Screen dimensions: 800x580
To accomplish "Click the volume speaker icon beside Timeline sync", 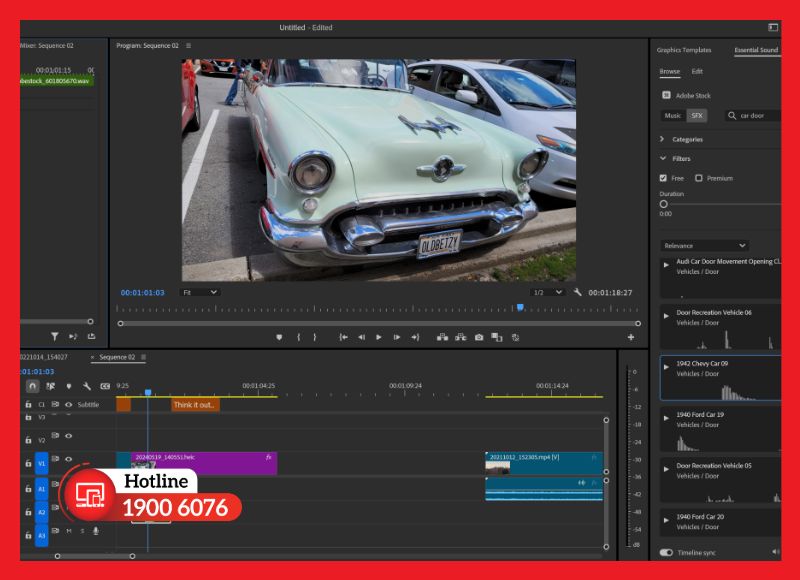I will click(776, 551).
